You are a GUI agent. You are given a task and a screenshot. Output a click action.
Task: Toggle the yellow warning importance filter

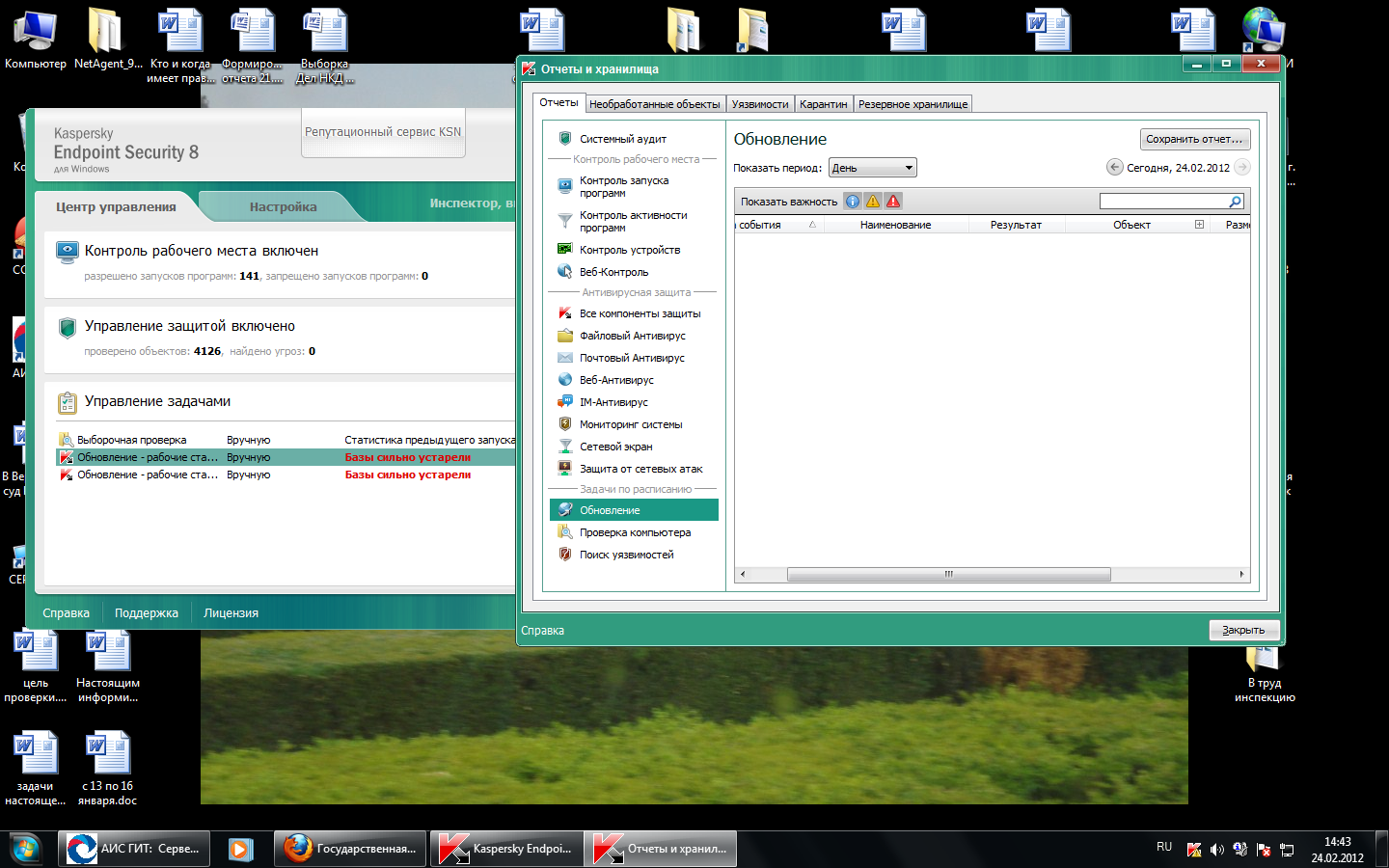873,202
